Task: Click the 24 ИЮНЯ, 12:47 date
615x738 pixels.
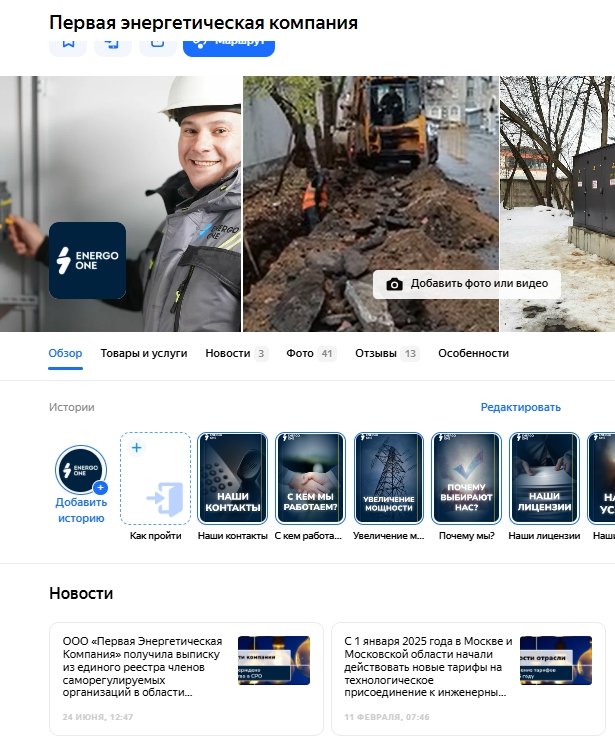Action: point(98,717)
